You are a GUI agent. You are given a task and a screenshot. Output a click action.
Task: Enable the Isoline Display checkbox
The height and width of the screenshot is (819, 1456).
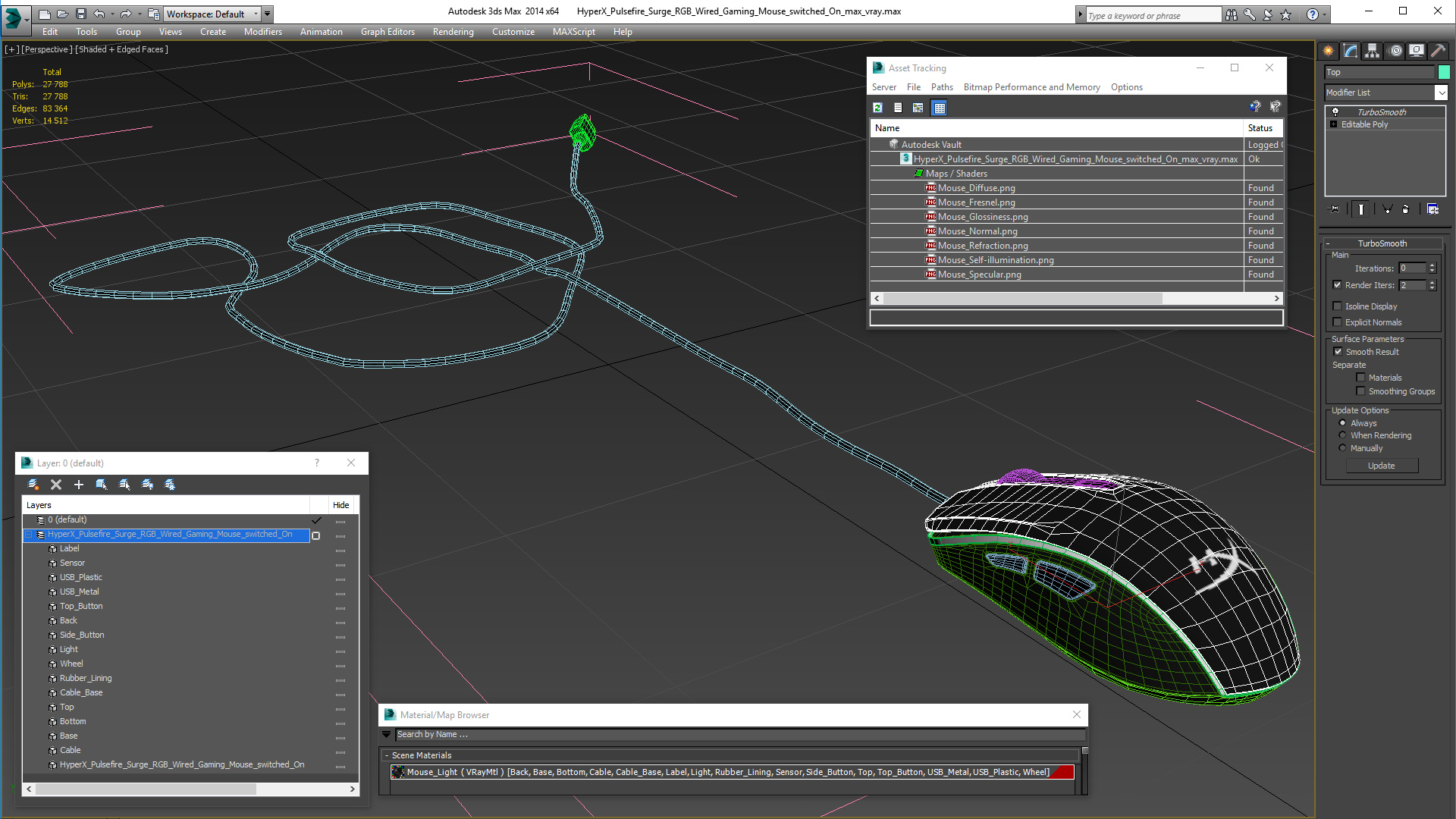(x=1338, y=306)
